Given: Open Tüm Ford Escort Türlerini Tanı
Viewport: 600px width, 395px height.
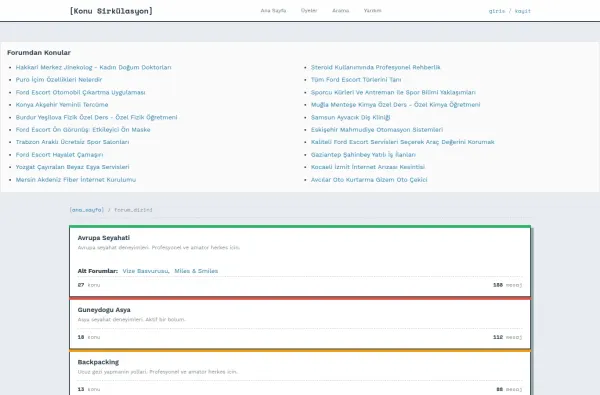Looking at the screenshot, I should point(356,80).
